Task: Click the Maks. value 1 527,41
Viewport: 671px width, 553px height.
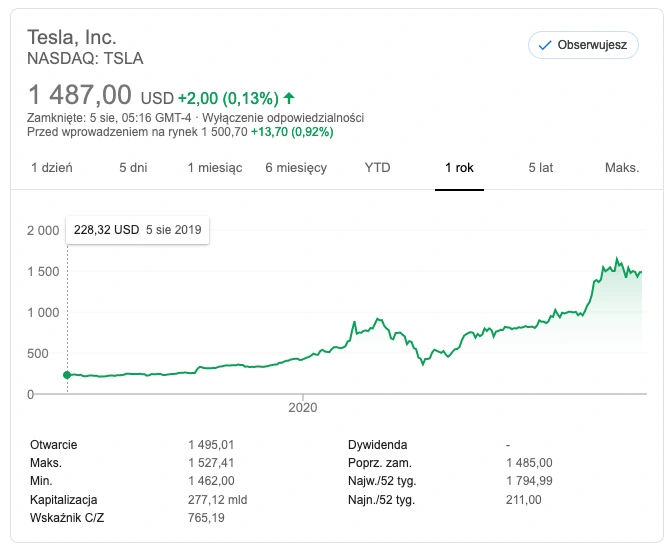Action: pos(211,463)
